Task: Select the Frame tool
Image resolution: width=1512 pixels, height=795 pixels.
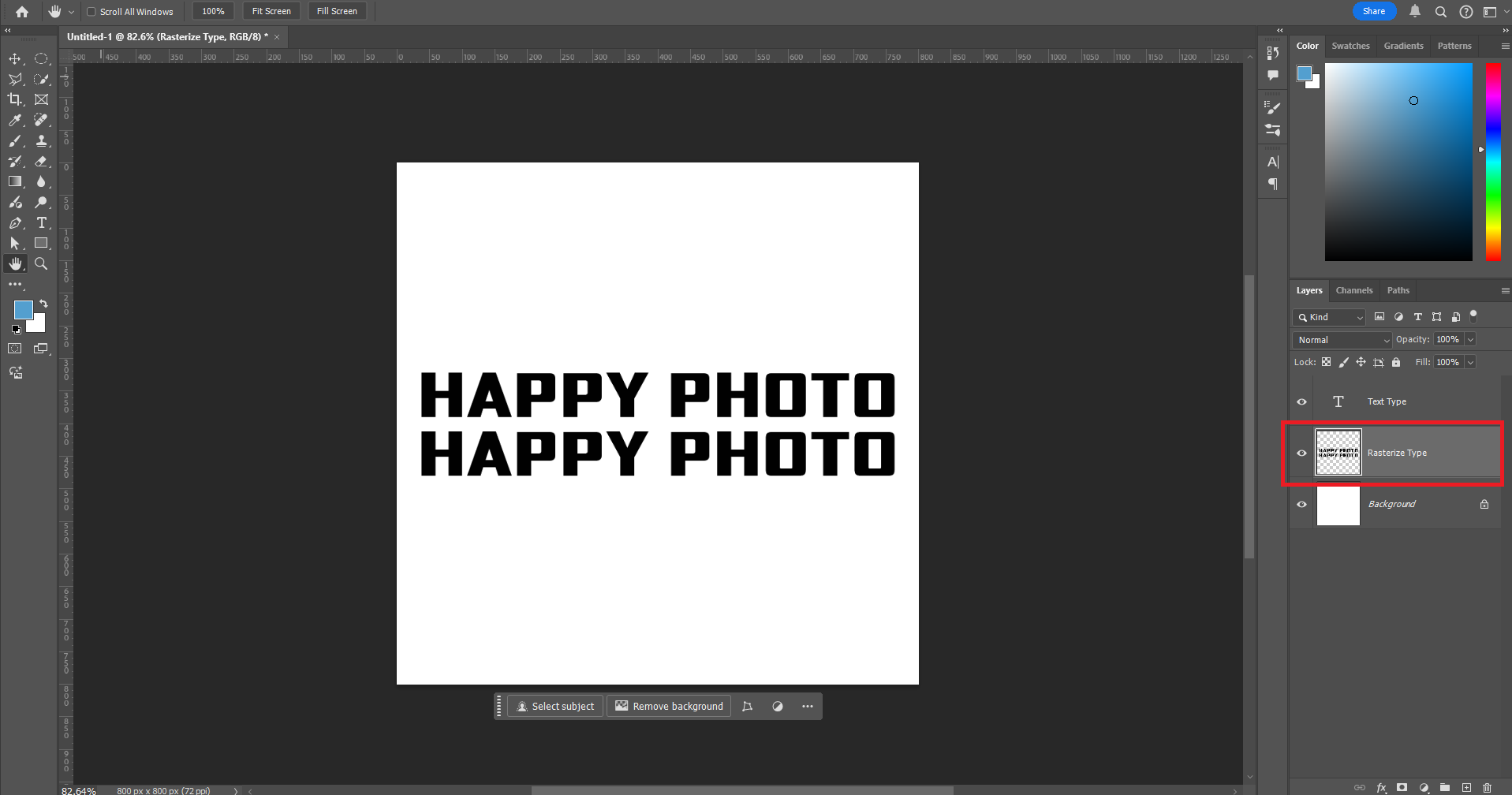Action: pyautogui.click(x=41, y=100)
